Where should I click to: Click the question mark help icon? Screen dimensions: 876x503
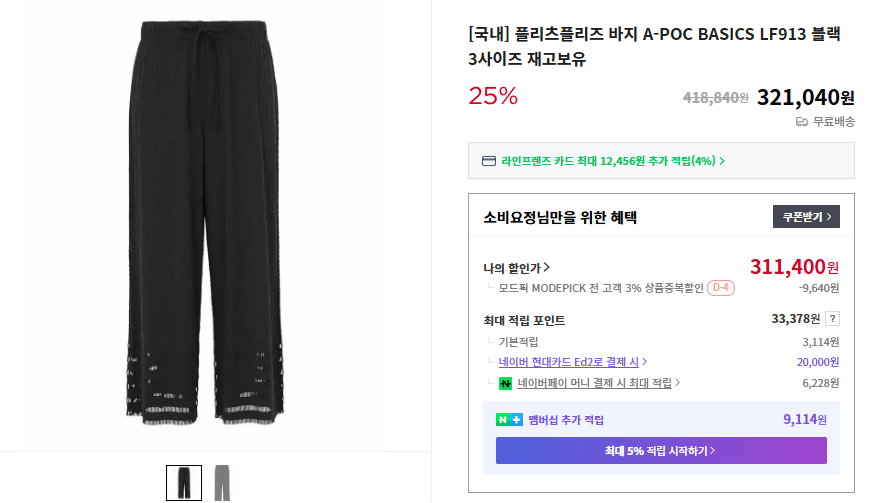[832, 319]
